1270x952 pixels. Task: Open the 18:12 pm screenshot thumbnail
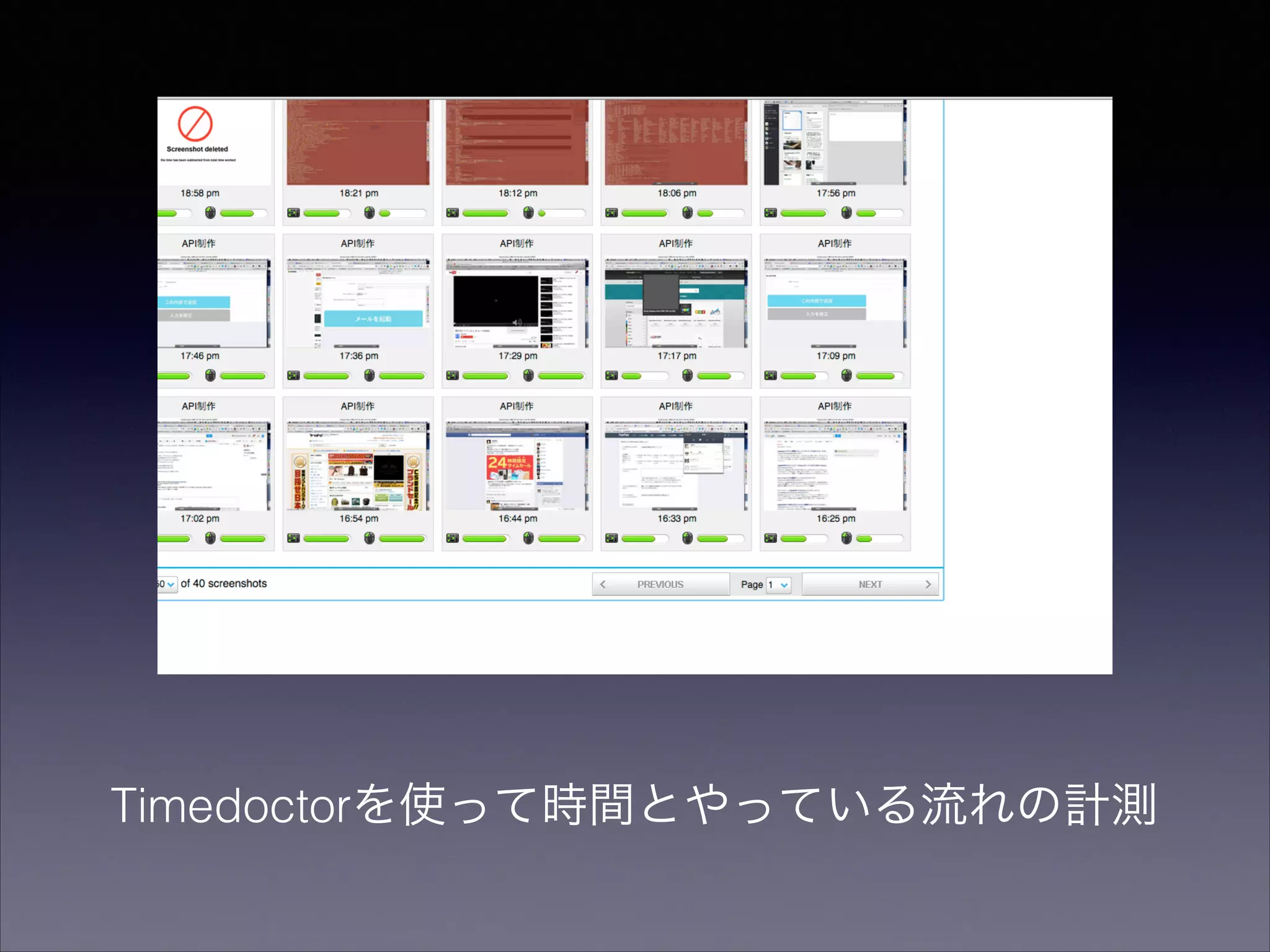tap(517, 142)
